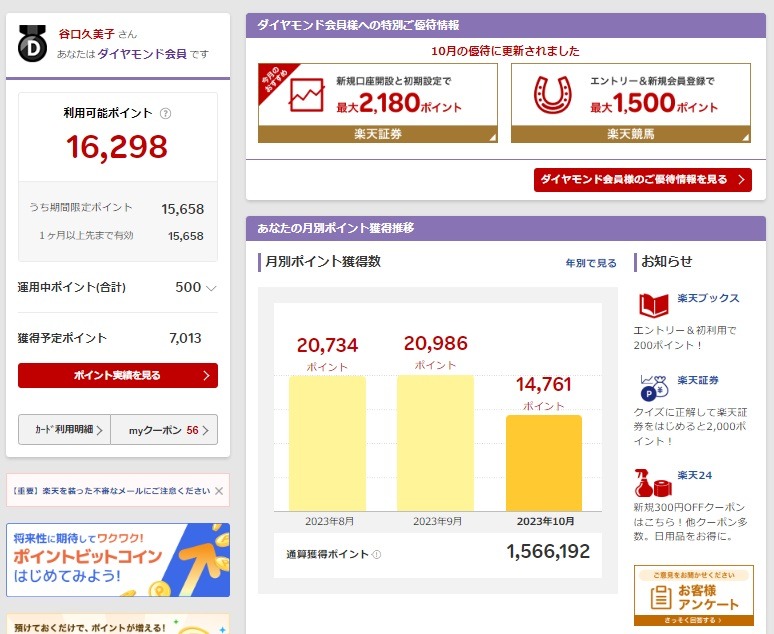Image resolution: width=774 pixels, height=634 pixels.
Task: Click the Diamond member medal icon
Action: coord(32,43)
